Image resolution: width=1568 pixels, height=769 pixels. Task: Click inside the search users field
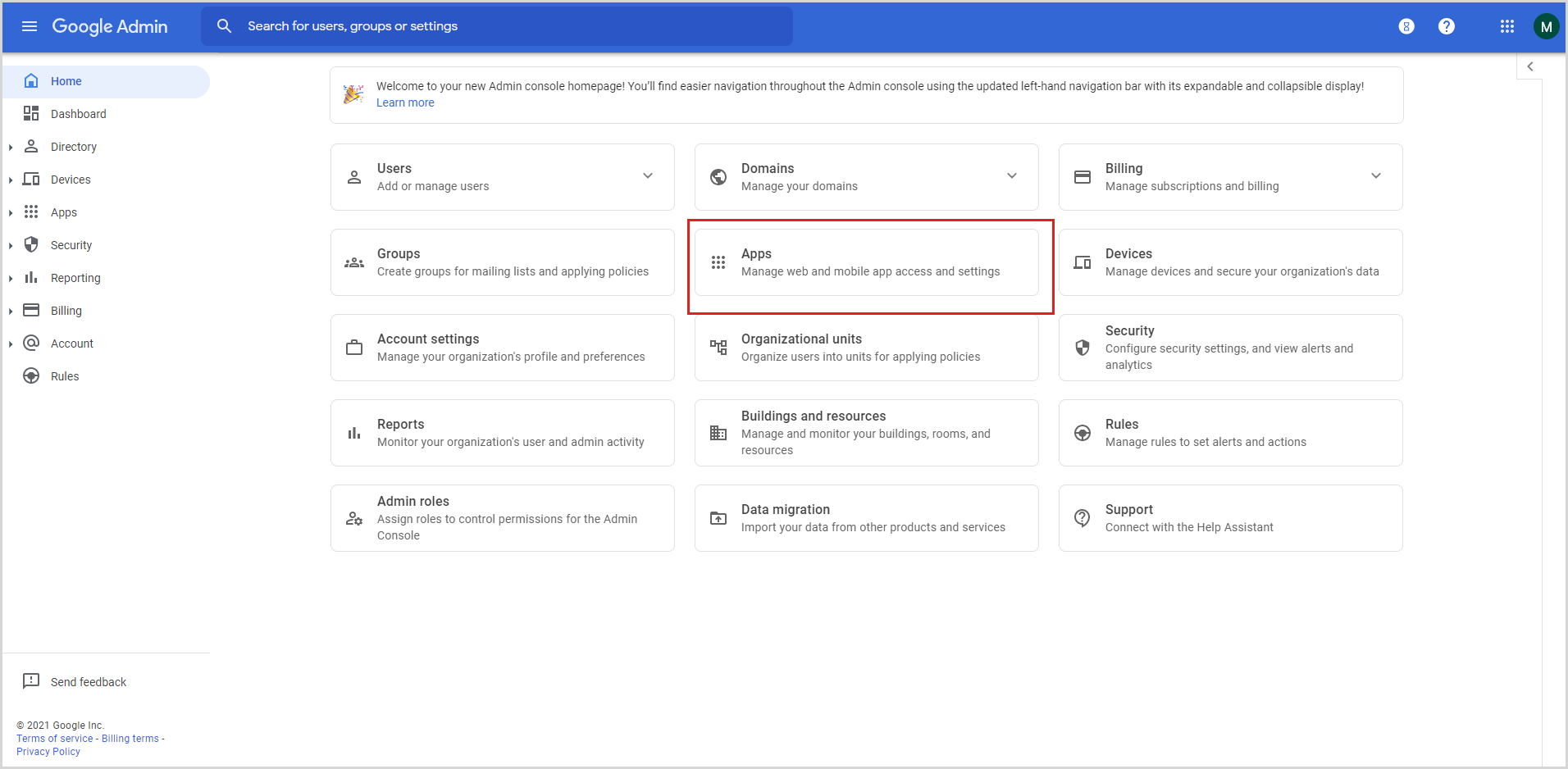coord(492,25)
